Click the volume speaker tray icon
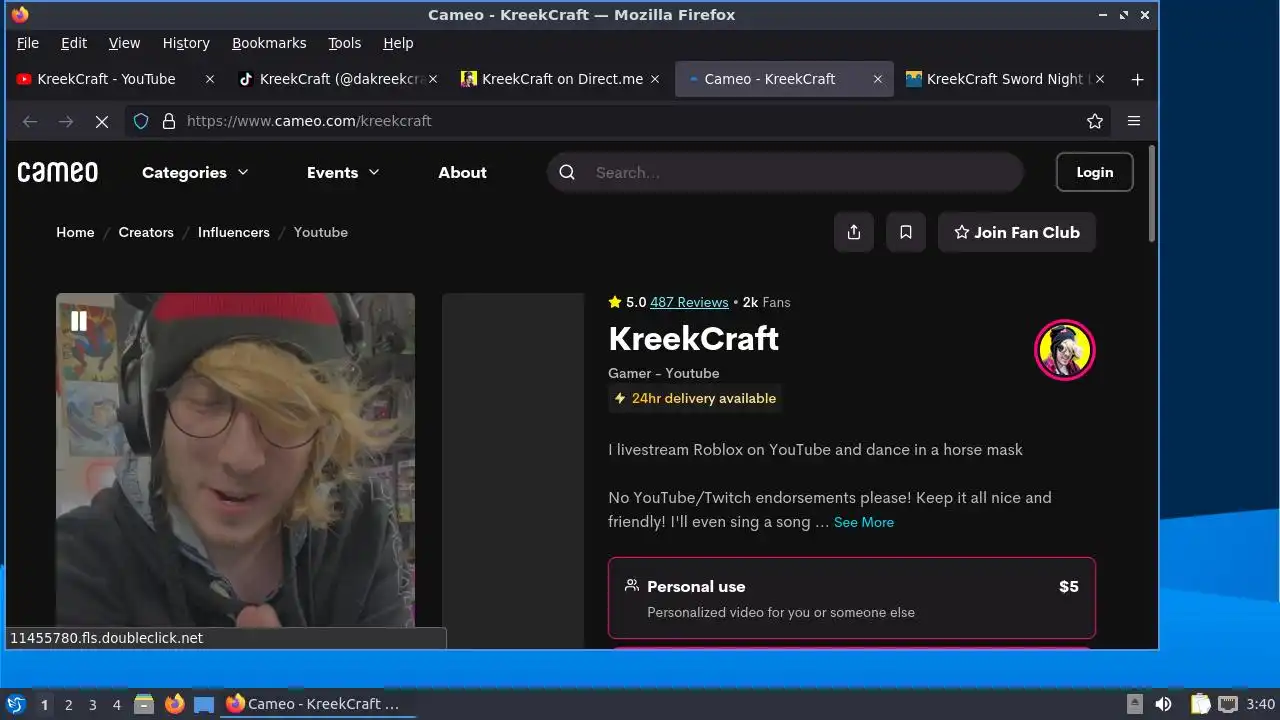Image resolution: width=1280 pixels, height=720 pixels. [x=1163, y=704]
